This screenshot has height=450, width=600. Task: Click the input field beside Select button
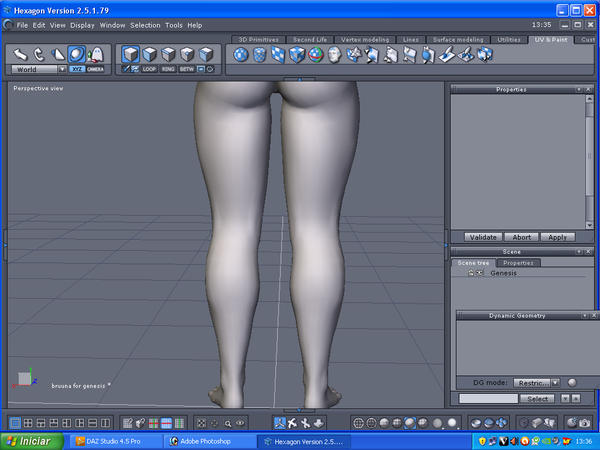click(488, 398)
